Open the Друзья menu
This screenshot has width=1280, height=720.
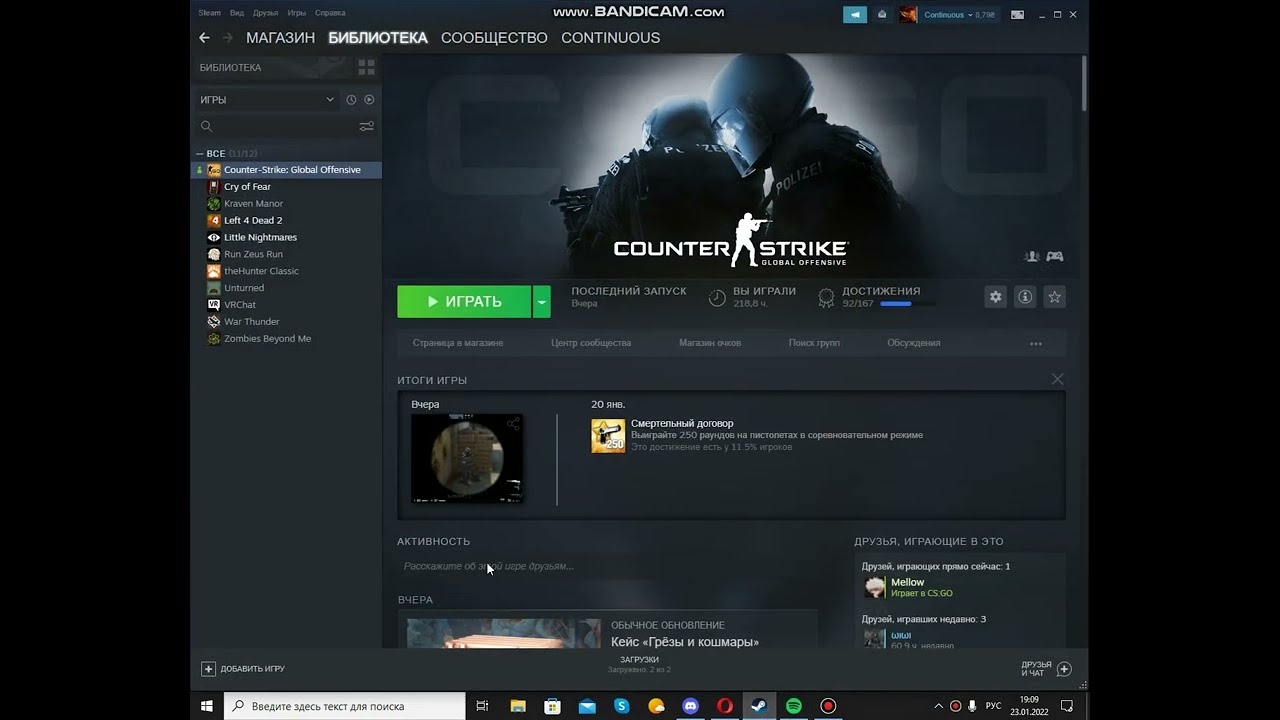(266, 13)
